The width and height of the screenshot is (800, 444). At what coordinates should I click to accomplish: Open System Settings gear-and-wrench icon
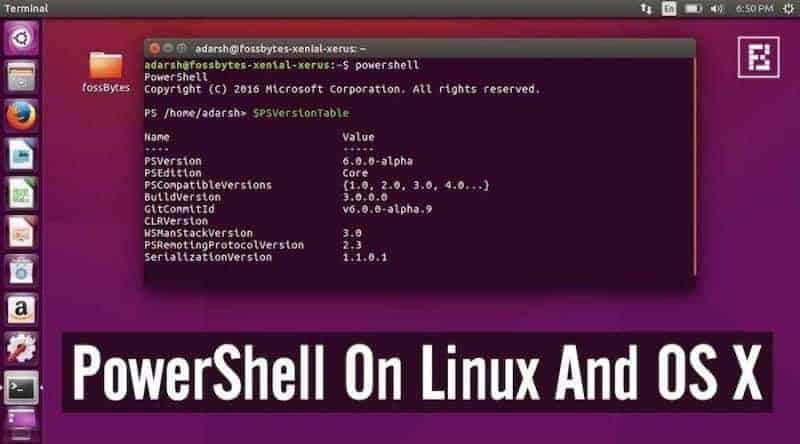click(x=21, y=349)
